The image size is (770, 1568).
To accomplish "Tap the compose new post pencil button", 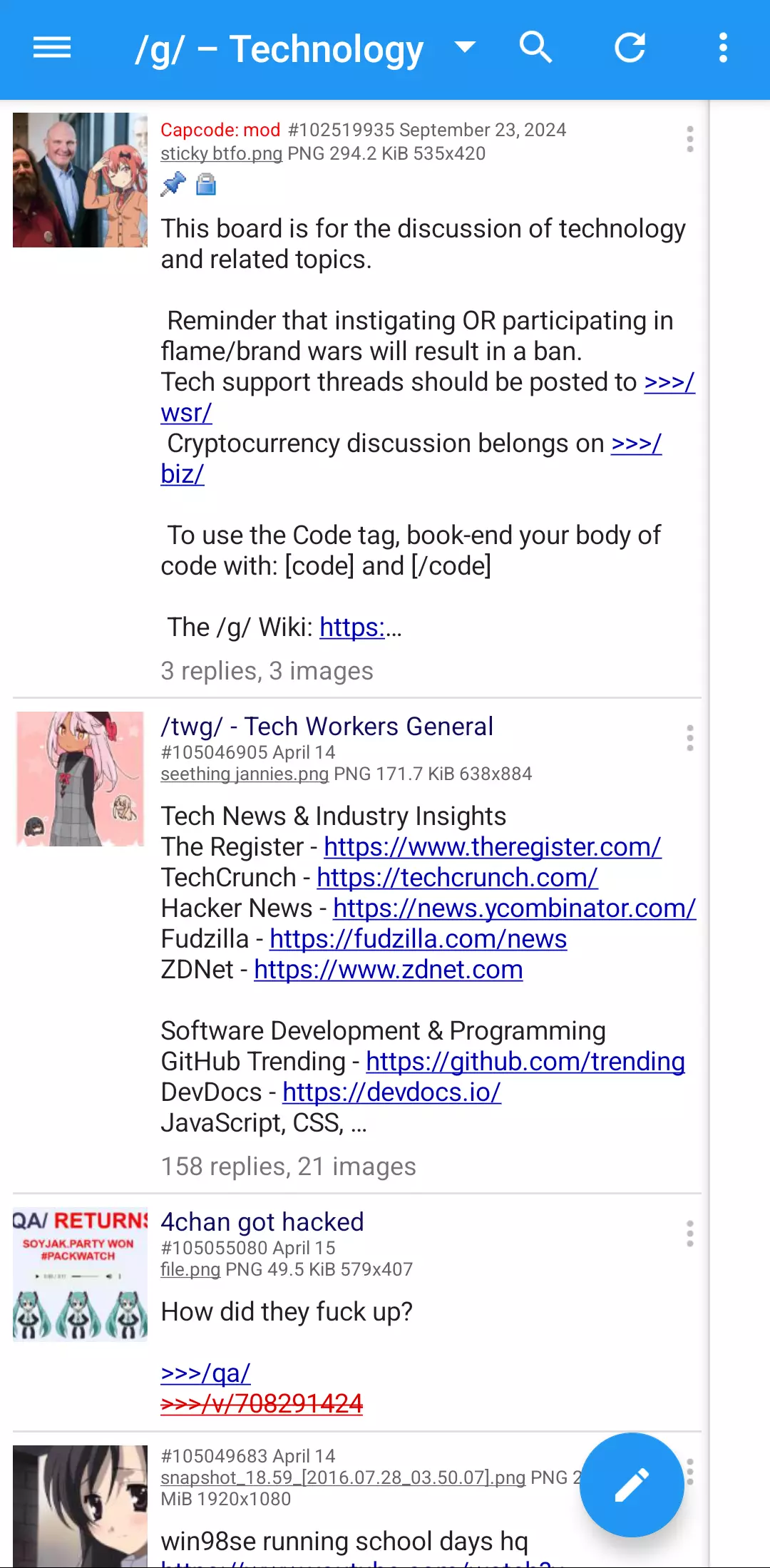I will click(632, 1485).
